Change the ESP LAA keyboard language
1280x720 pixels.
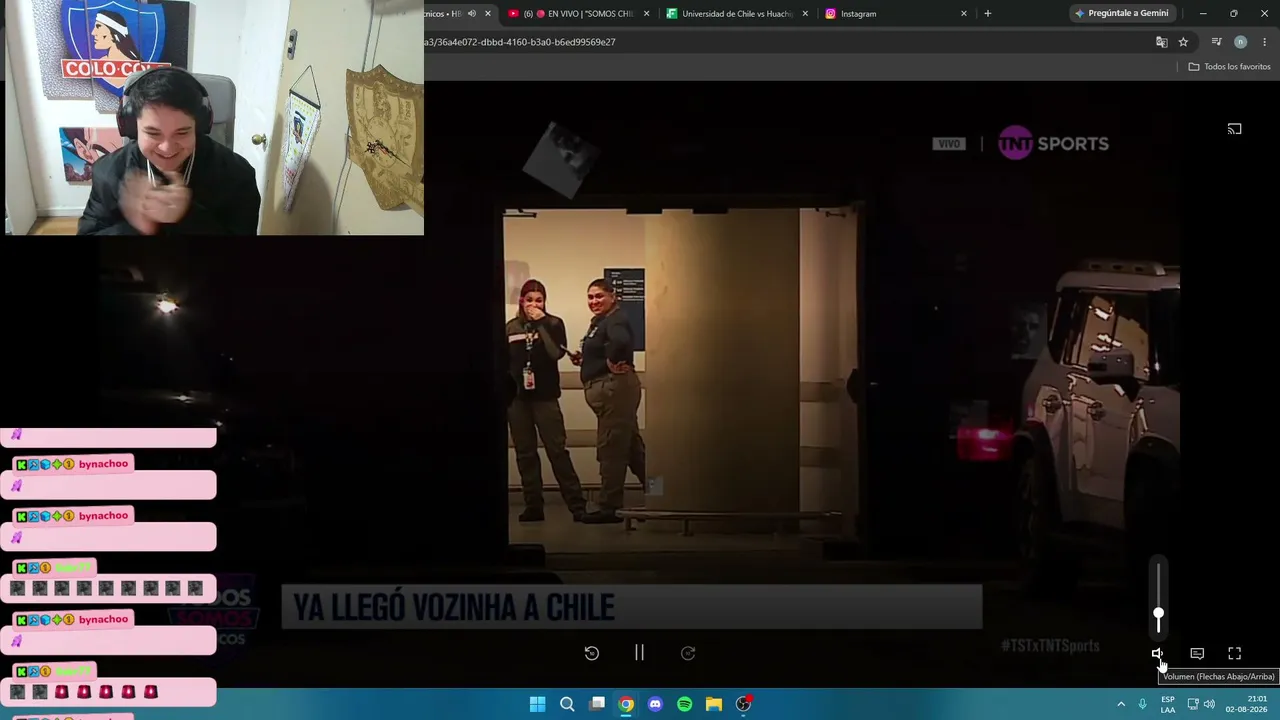pyautogui.click(x=1168, y=704)
